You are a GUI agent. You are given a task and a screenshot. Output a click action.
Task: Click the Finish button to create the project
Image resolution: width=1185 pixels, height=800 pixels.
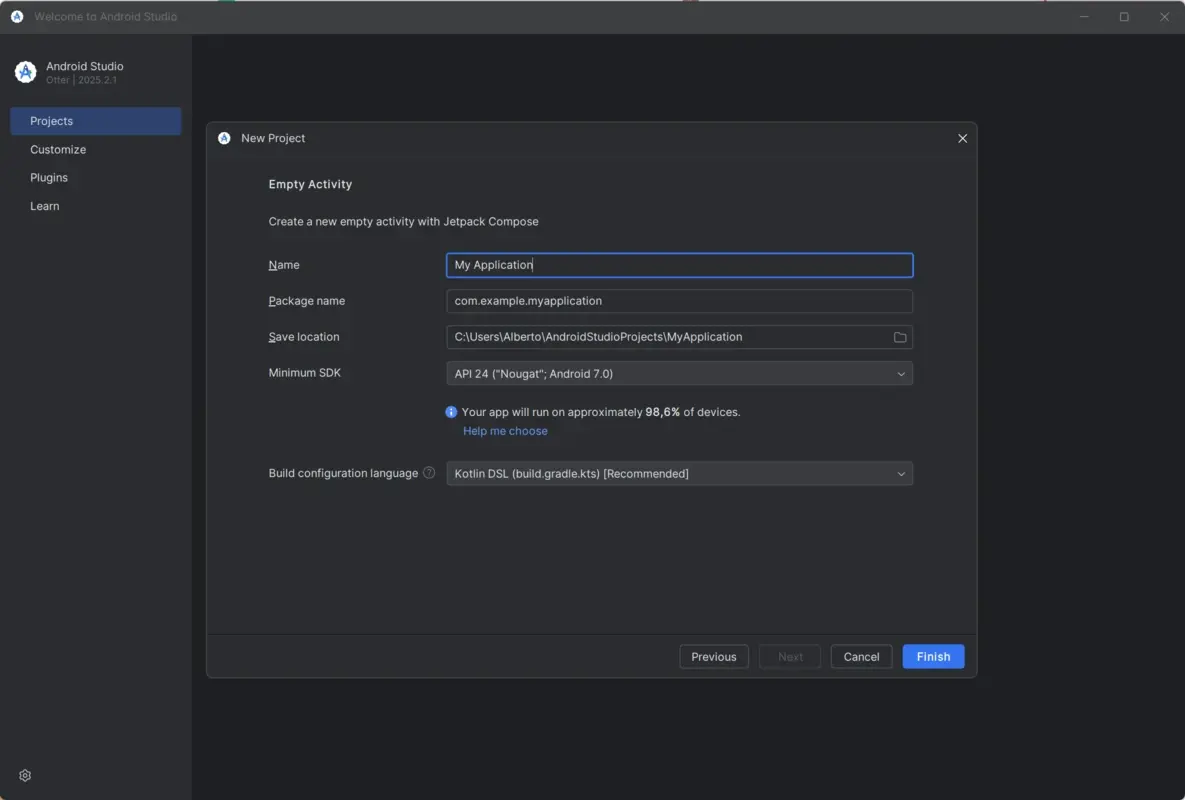932,656
